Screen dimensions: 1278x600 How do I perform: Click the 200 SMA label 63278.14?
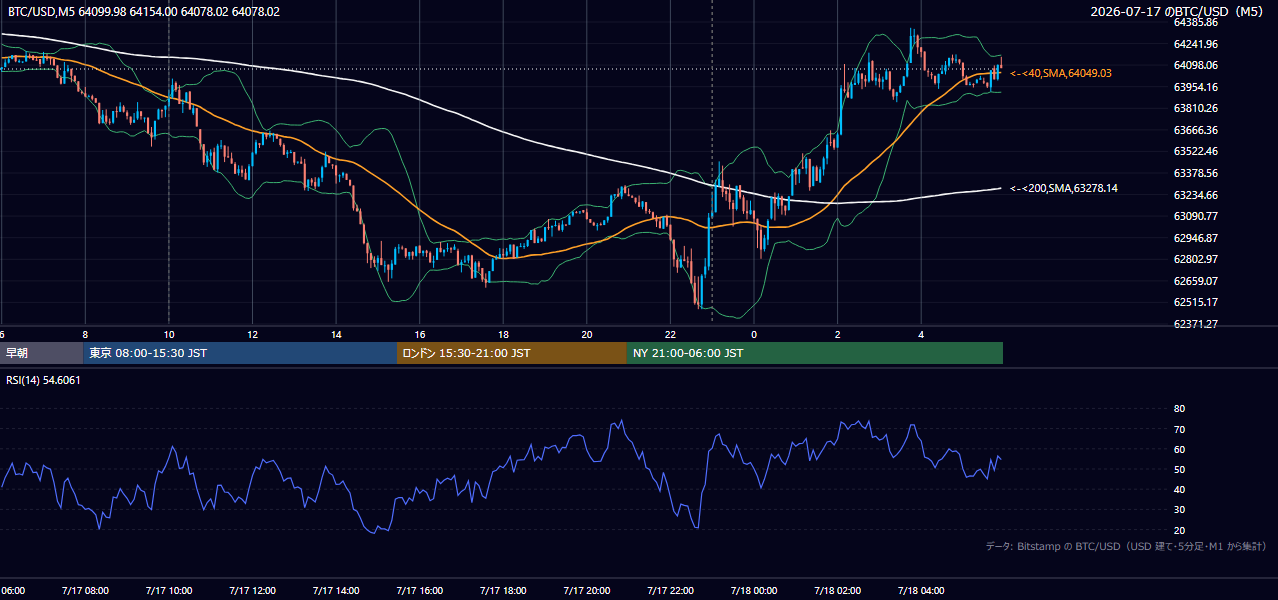(x=1064, y=188)
